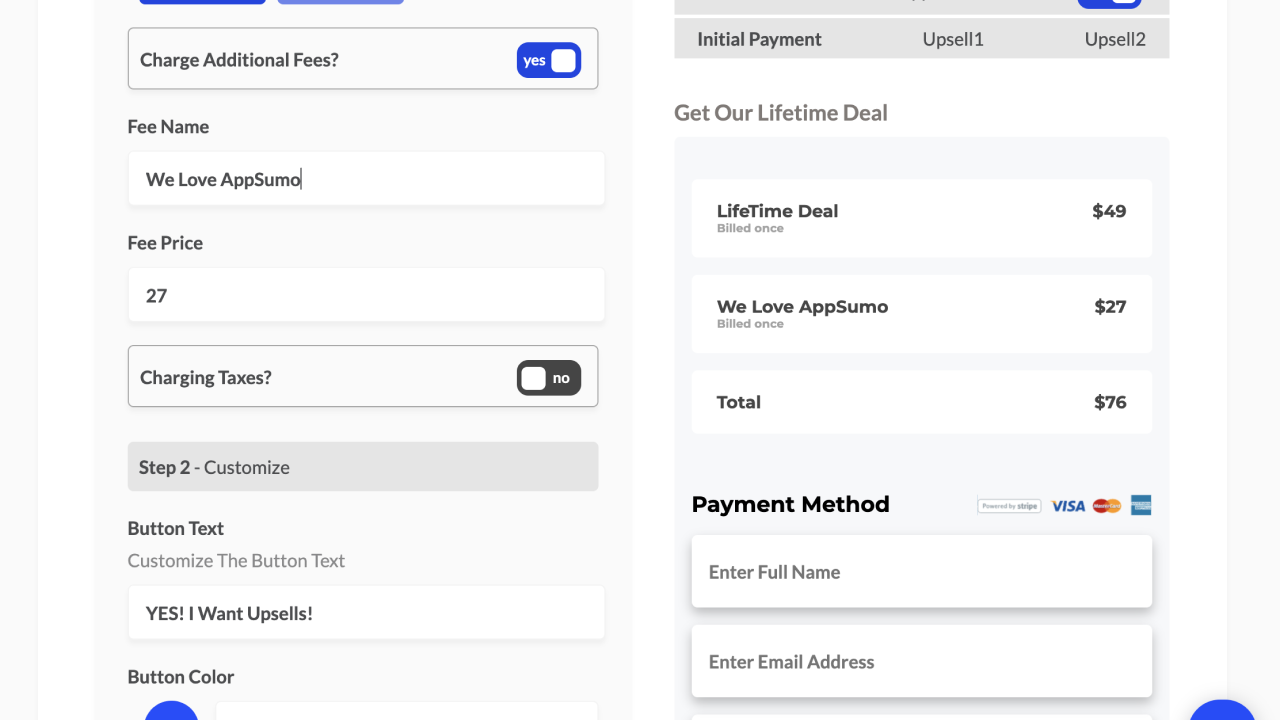Click the Button Color blue circle swatch
The width and height of the screenshot is (1280, 720).
(171, 712)
